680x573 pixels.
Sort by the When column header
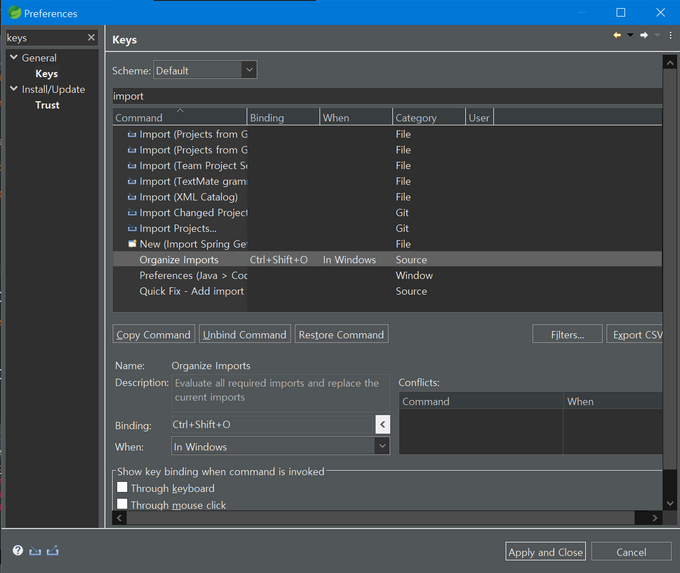point(356,117)
